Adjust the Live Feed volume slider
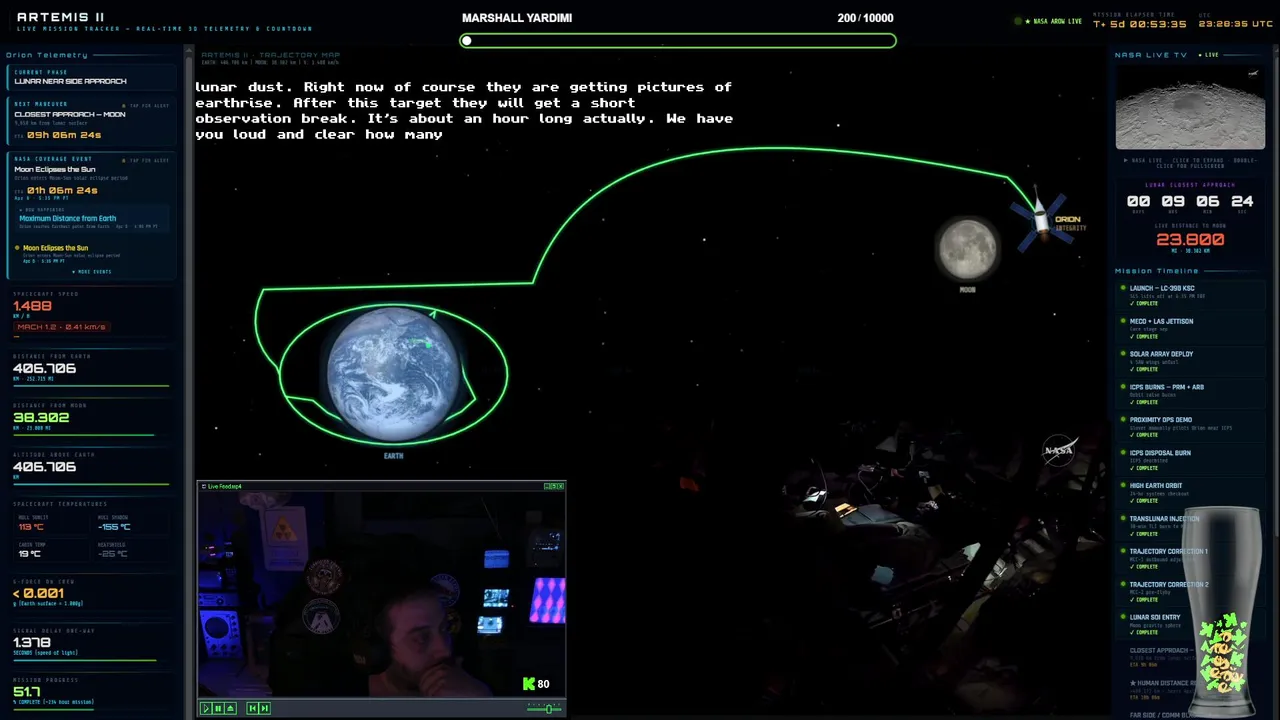 545,708
